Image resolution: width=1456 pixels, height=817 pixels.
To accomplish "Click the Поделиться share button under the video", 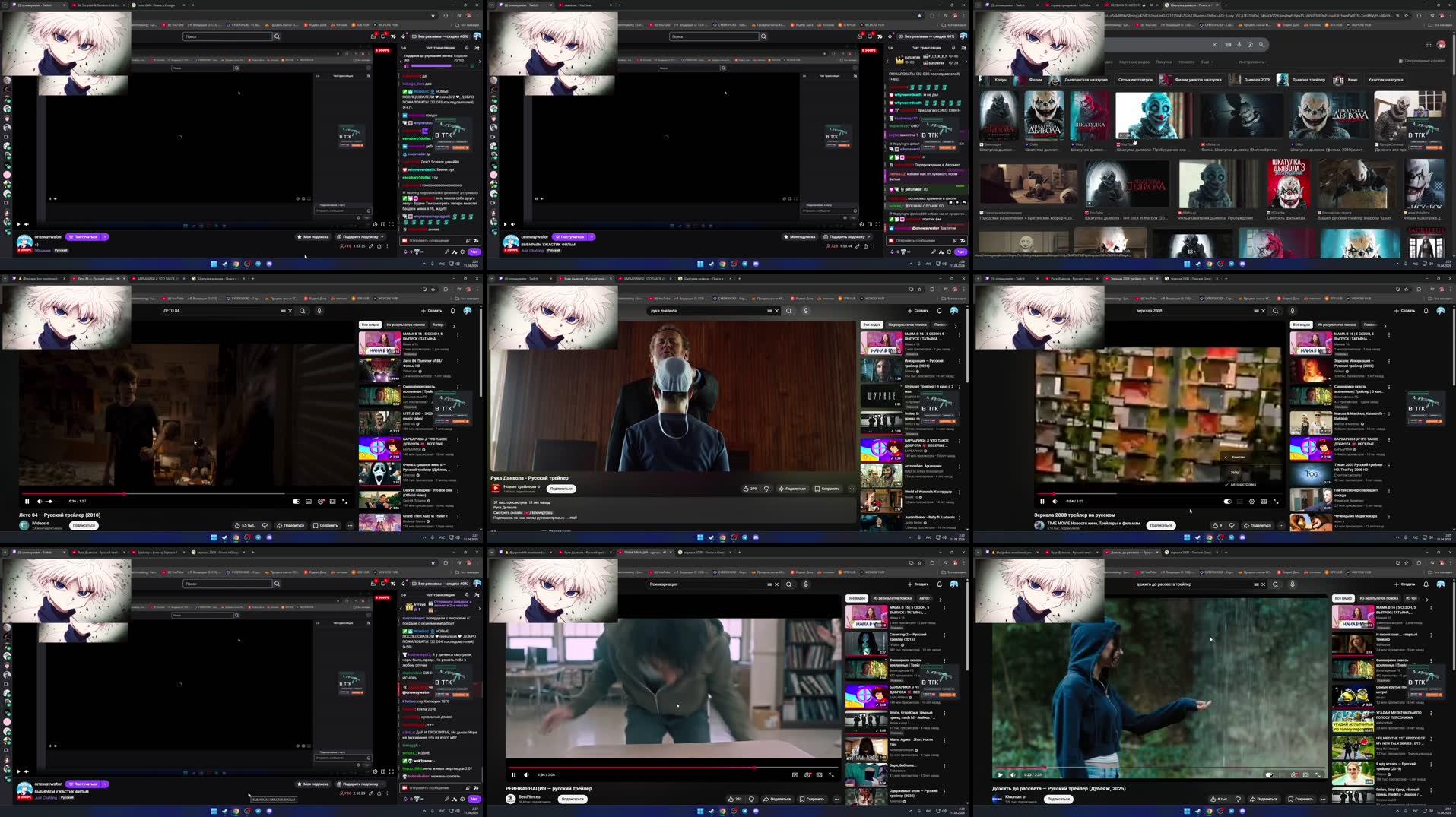I will 793,489.
